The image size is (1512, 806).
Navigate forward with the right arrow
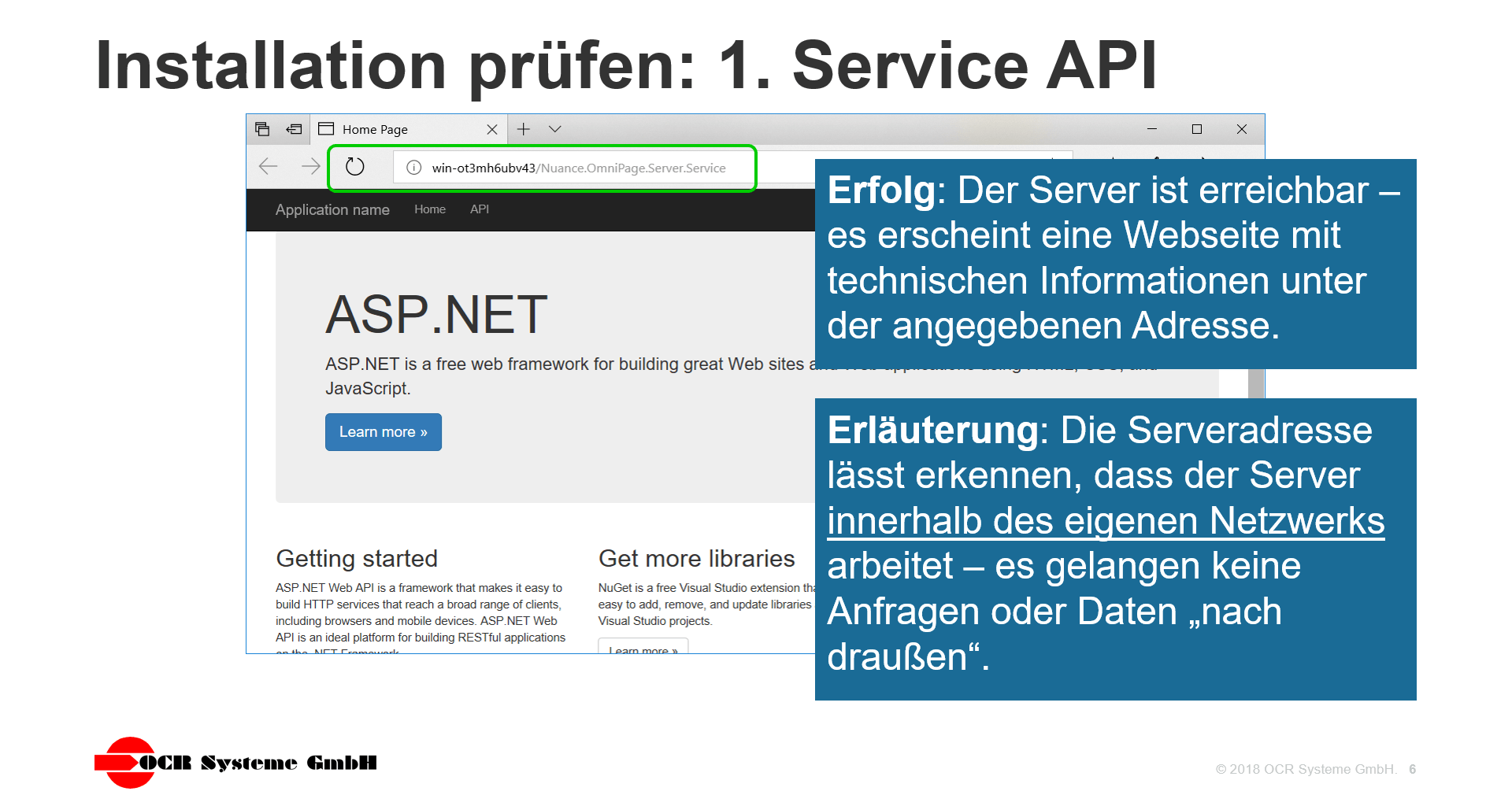[x=311, y=167]
